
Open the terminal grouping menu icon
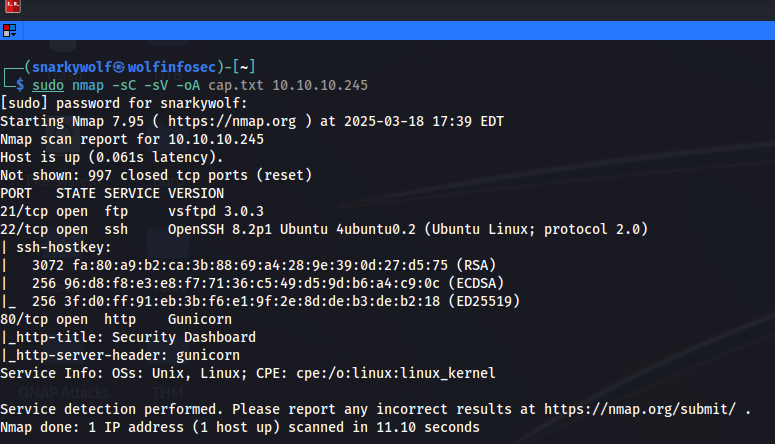9,31
